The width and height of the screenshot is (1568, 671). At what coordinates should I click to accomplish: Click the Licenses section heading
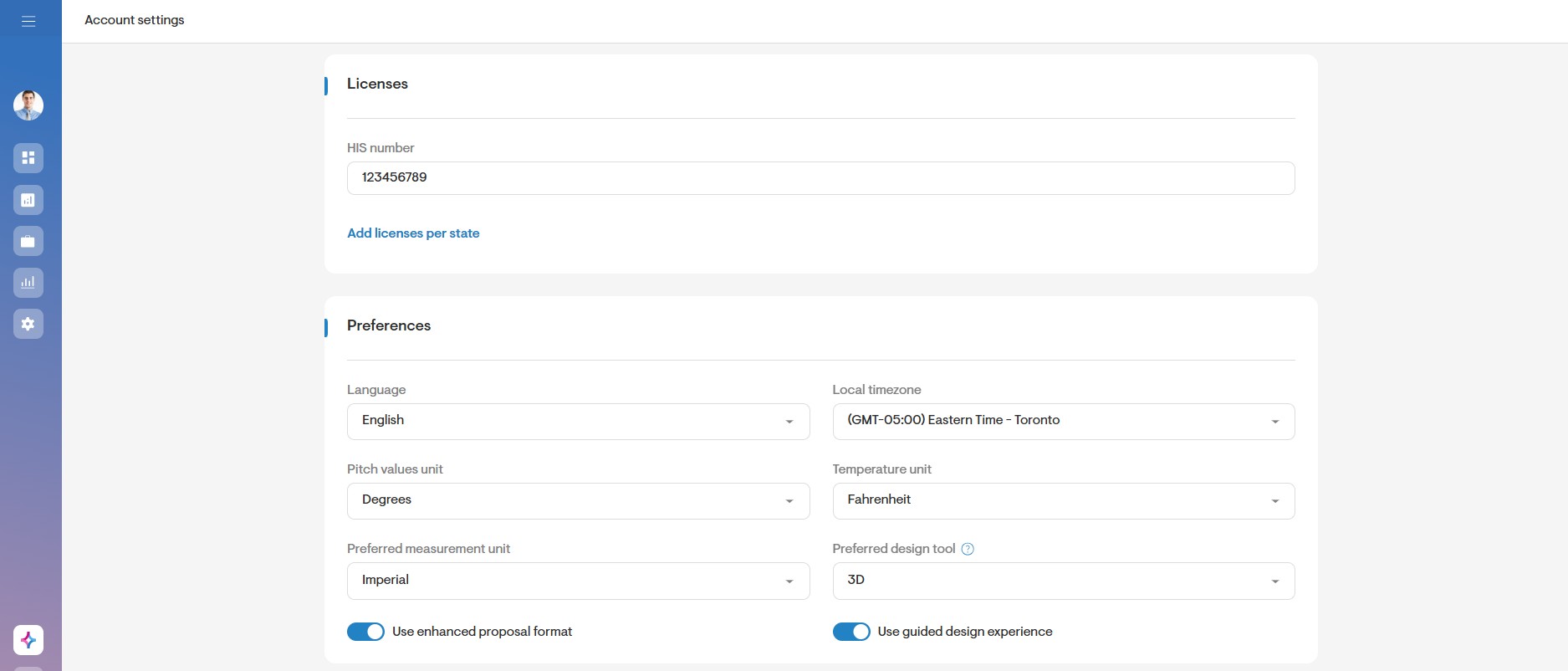377,84
